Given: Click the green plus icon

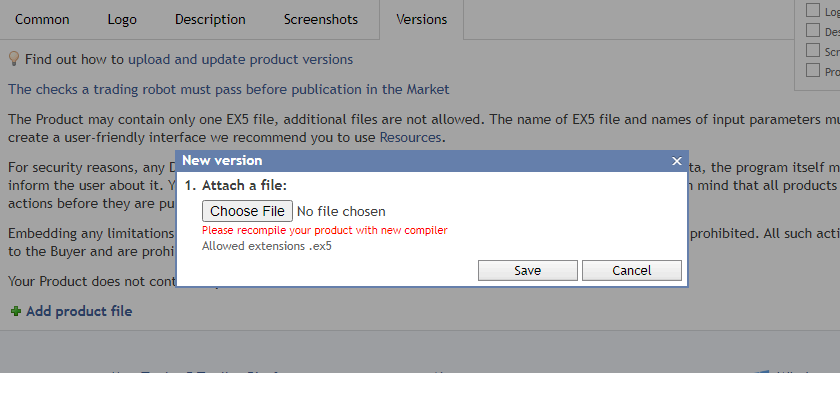Looking at the screenshot, I should (x=16, y=311).
